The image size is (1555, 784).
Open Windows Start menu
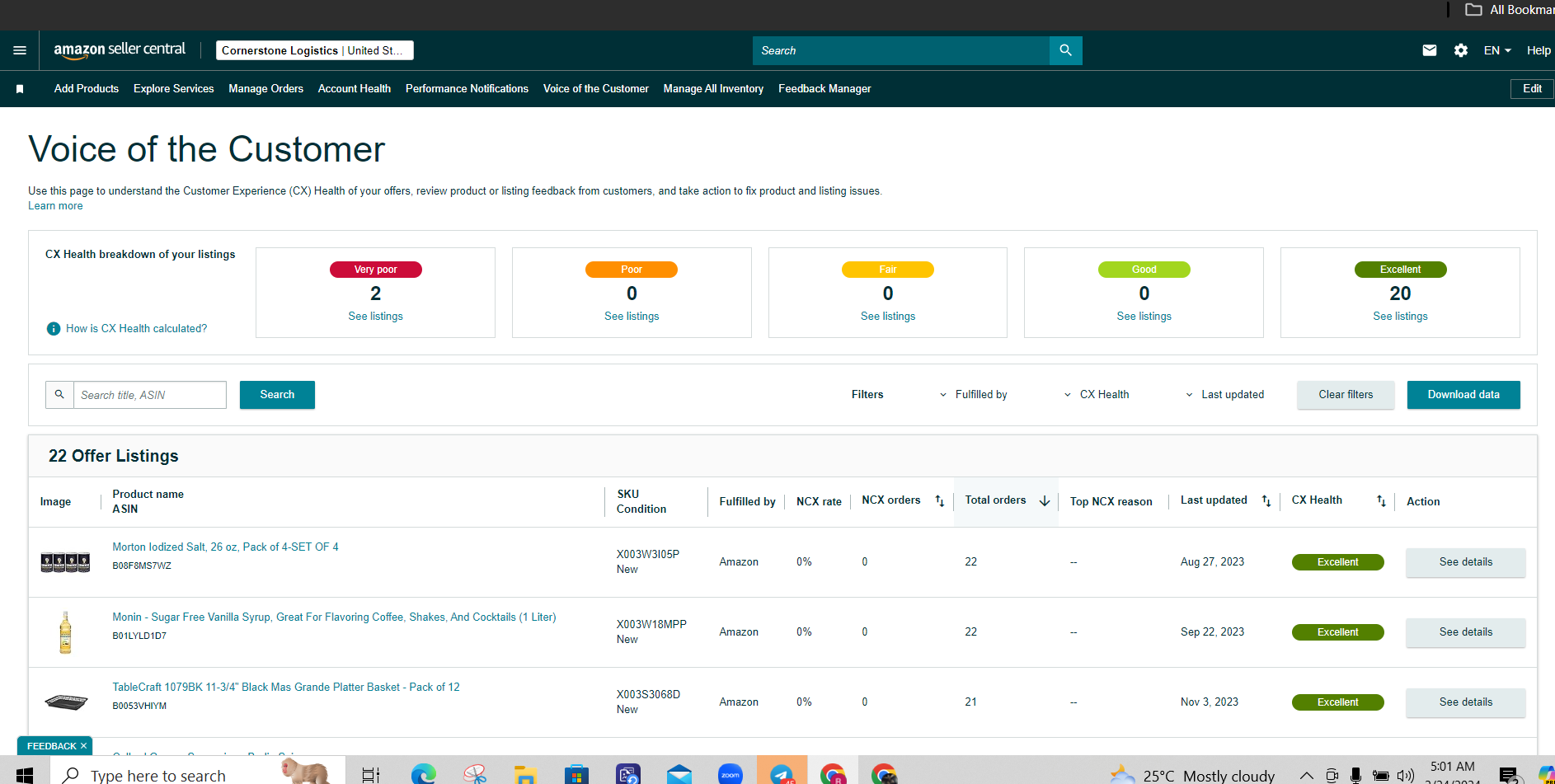coord(25,775)
